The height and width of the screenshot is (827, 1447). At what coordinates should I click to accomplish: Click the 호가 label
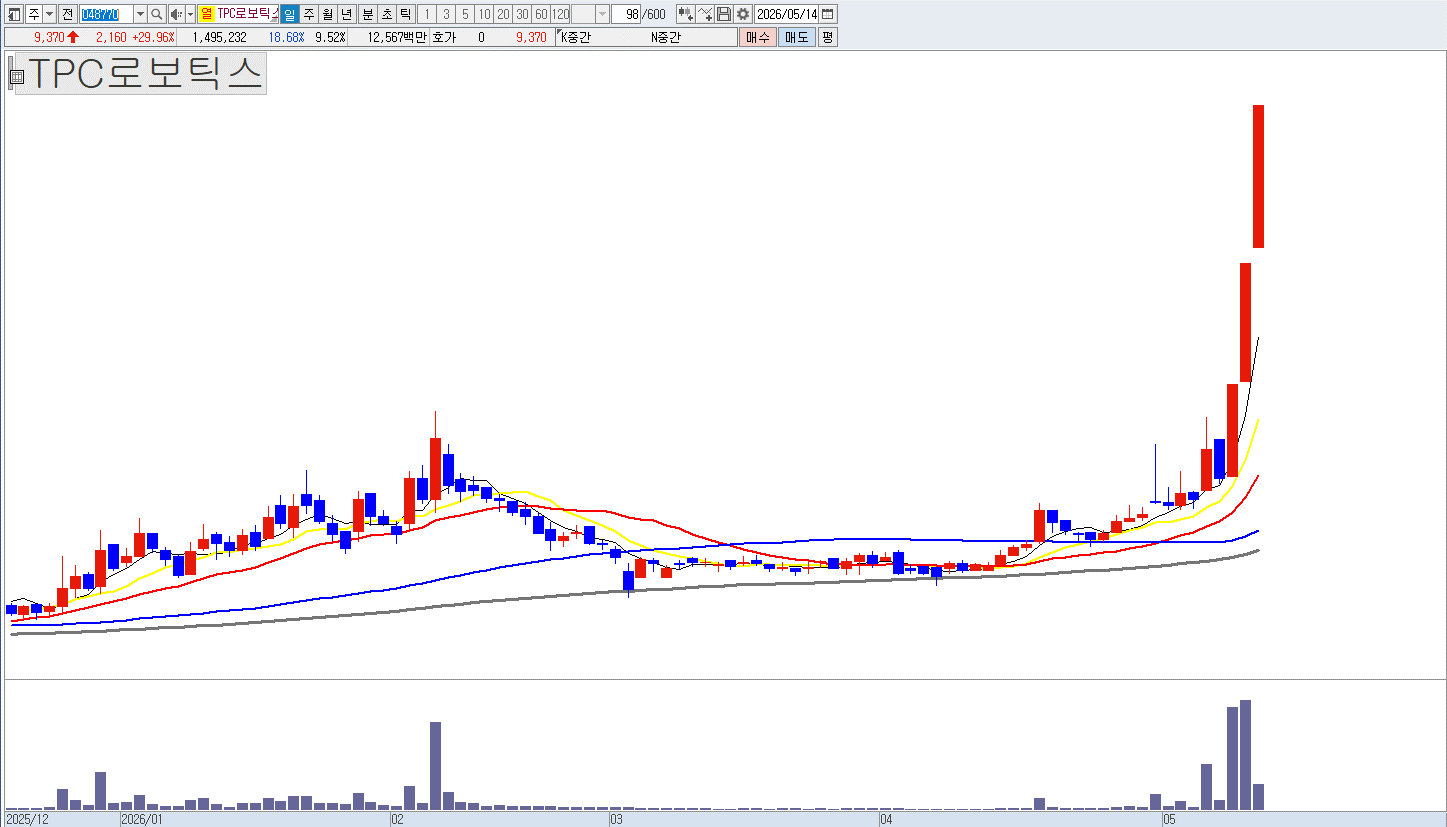coord(444,37)
